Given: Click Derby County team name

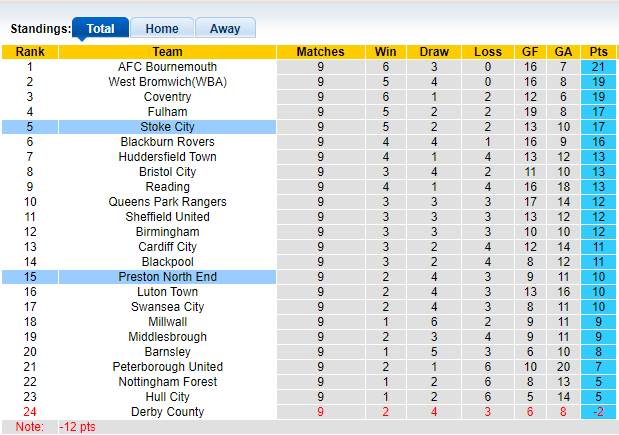Looking at the screenshot, I should (167, 412).
